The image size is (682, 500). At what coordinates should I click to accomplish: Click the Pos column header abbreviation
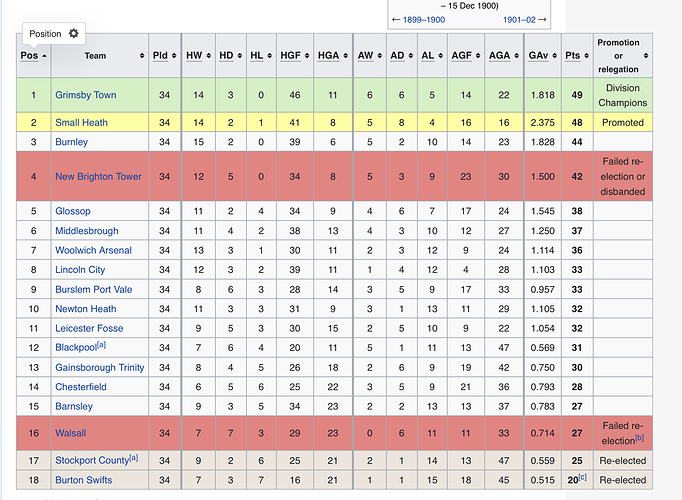29,56
